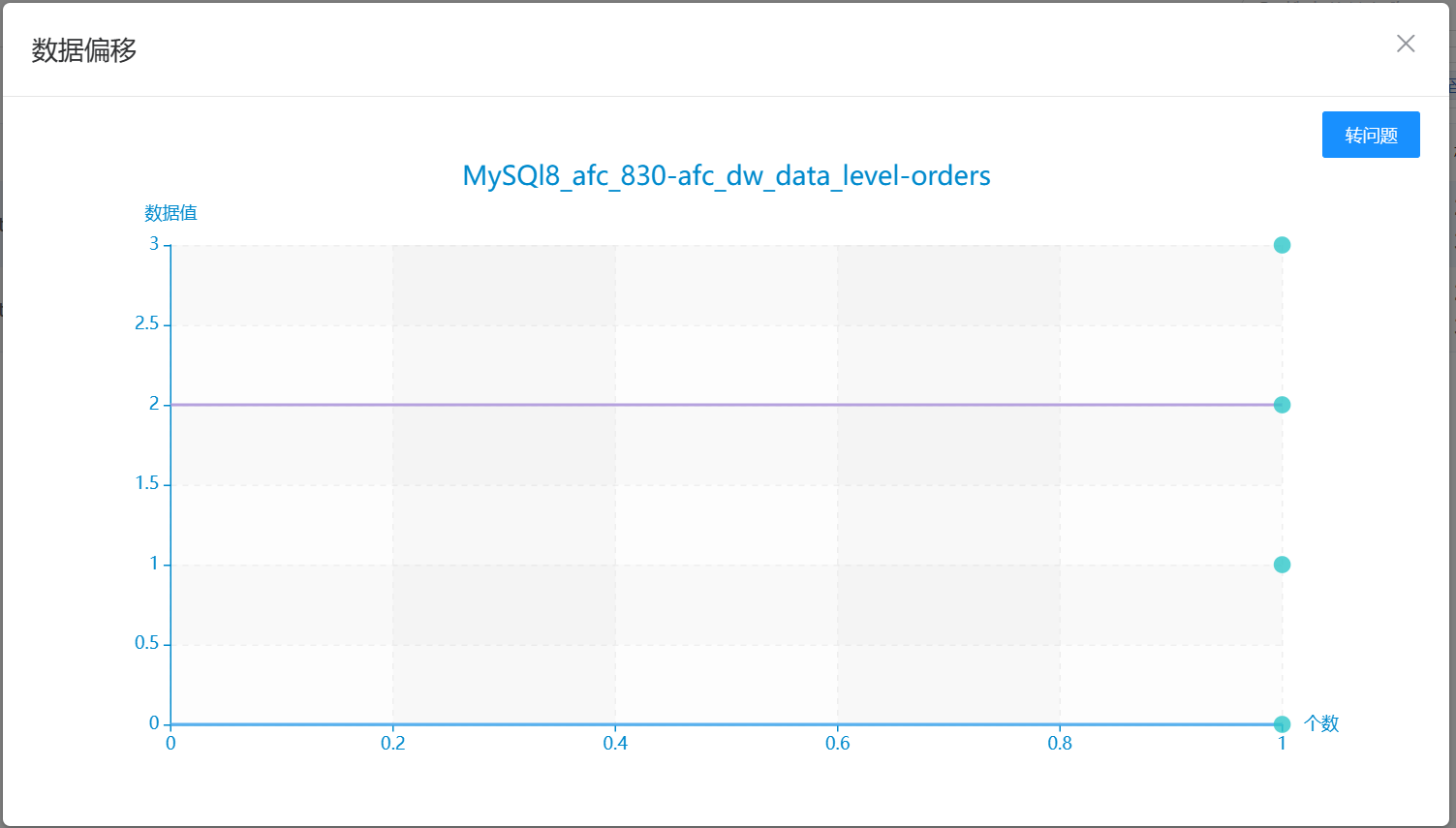Click the blue baseline along the x-axis
This screenshot has height=828, width=1456.
[727, 724]
